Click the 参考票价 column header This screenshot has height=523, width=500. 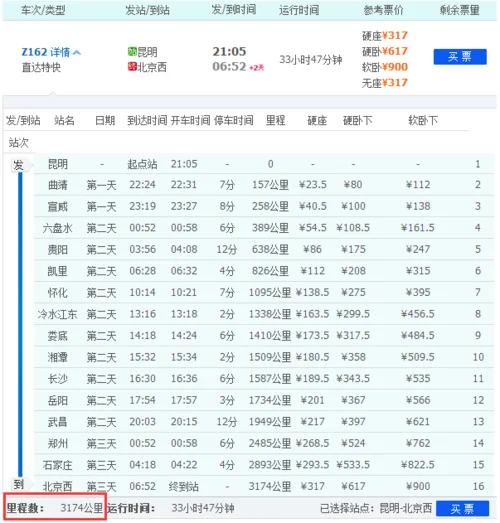[x=383, y=10]
